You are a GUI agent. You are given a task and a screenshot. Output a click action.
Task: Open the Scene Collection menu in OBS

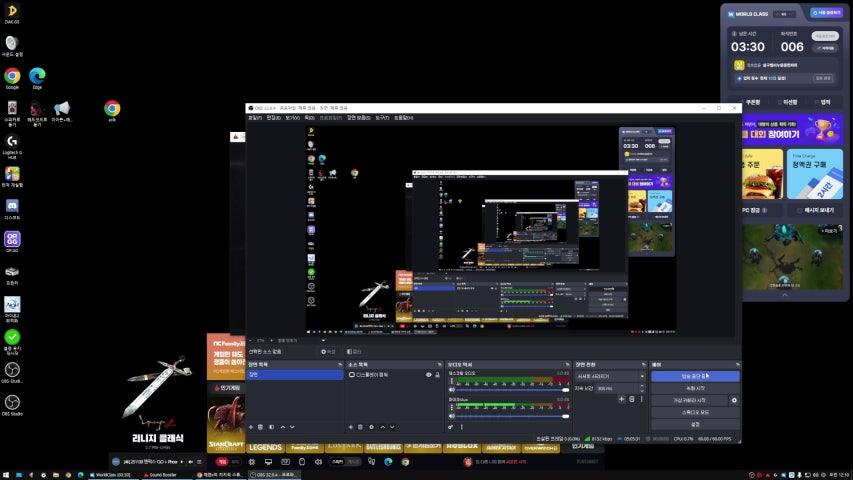(359, 118)
